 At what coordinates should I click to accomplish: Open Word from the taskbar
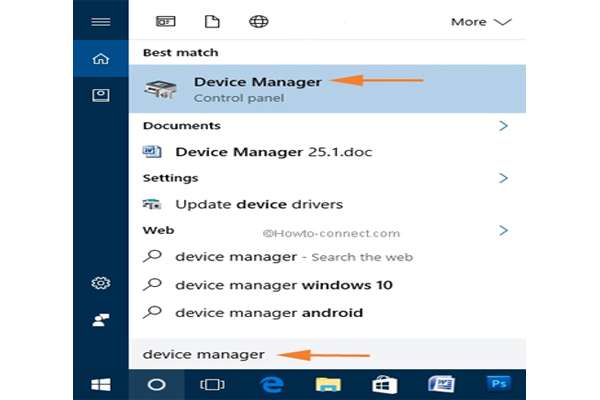pyautogui.click(x=441, y=384)
